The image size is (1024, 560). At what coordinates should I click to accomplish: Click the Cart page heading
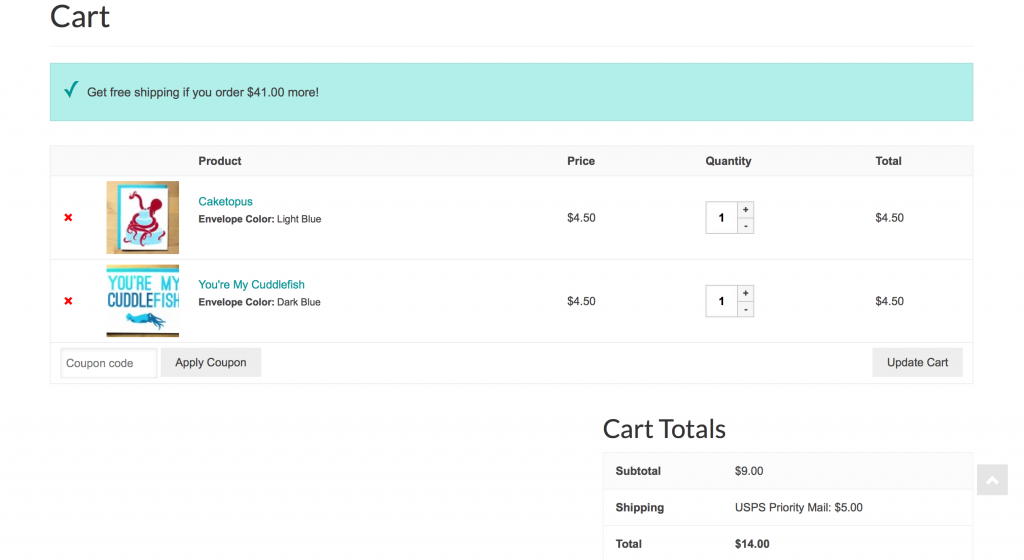(80, 16)
